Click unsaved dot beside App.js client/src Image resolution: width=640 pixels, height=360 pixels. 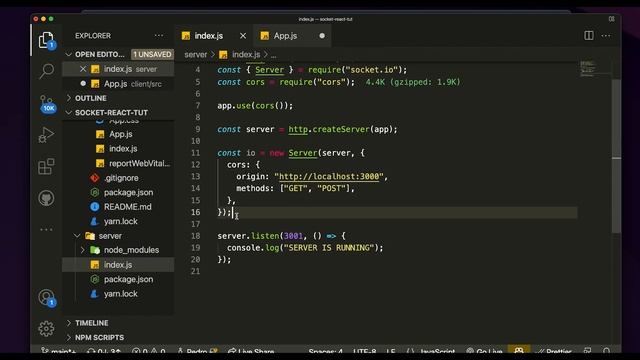coord(83,83)
